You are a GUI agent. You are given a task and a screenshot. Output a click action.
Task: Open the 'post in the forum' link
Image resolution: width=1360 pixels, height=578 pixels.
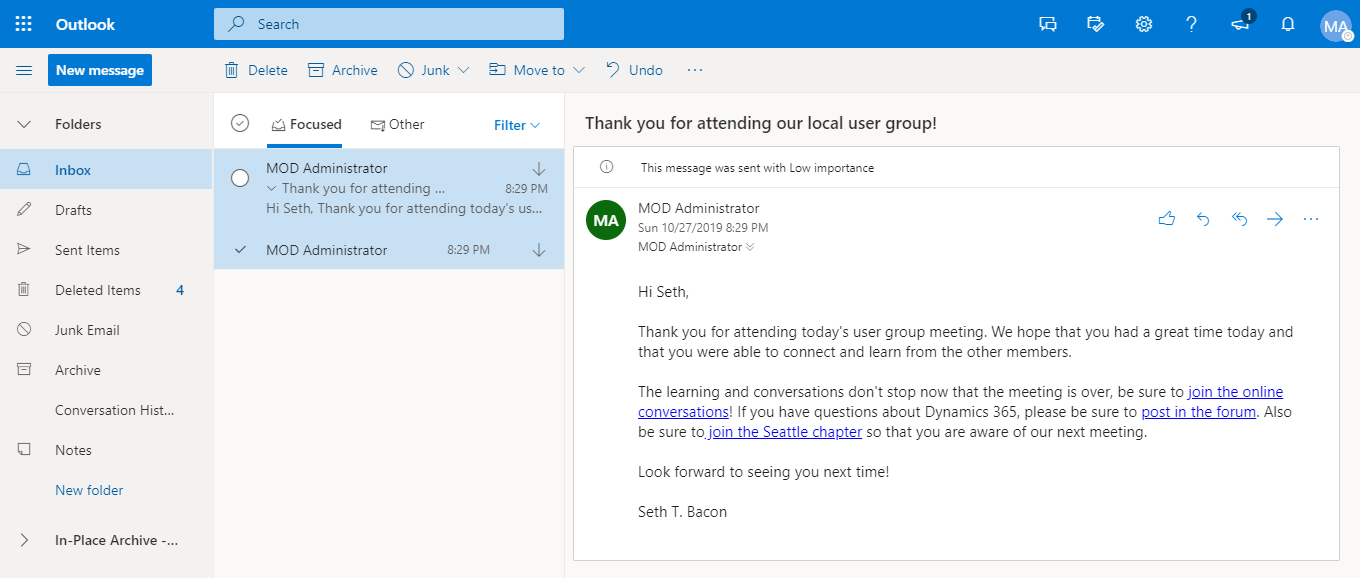pyautogui.click(x=1198, y=412)
